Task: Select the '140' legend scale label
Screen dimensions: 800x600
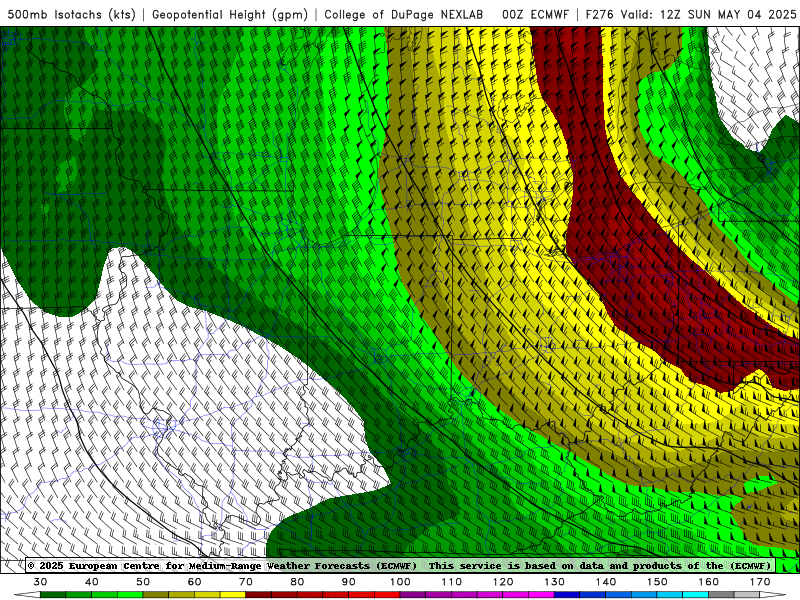Action: (606, 582)
